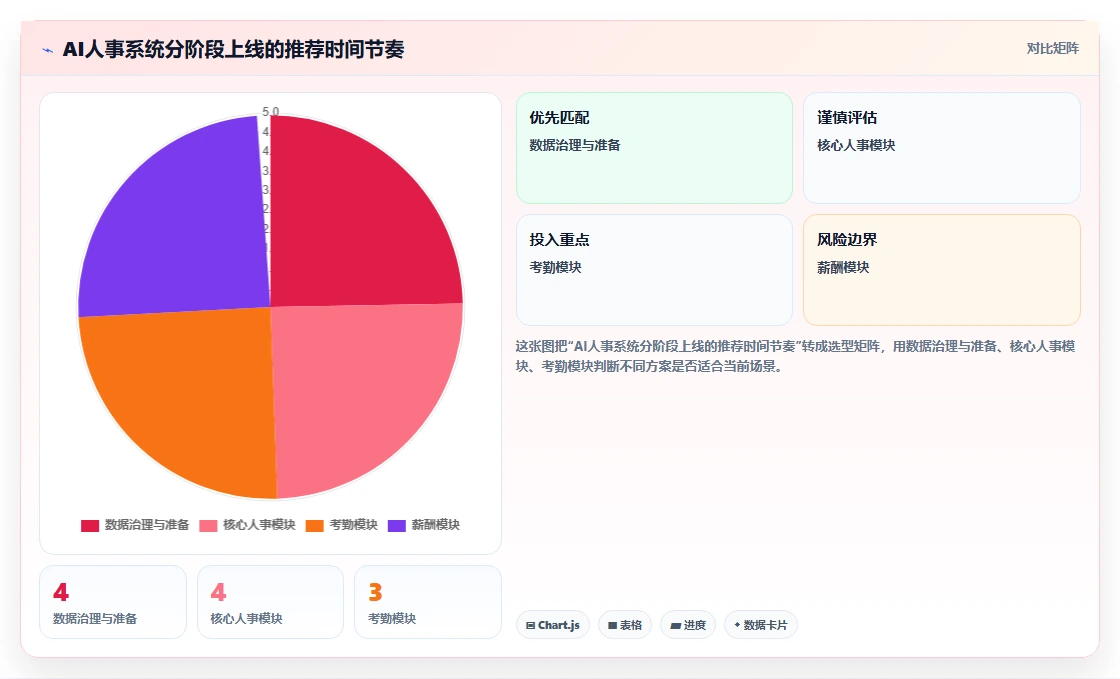Open the 谨慎评估 matrix card
Image resolution: width=1120 pixels, height=679 pixels.
pyautogui.click(x=941, y=148)
